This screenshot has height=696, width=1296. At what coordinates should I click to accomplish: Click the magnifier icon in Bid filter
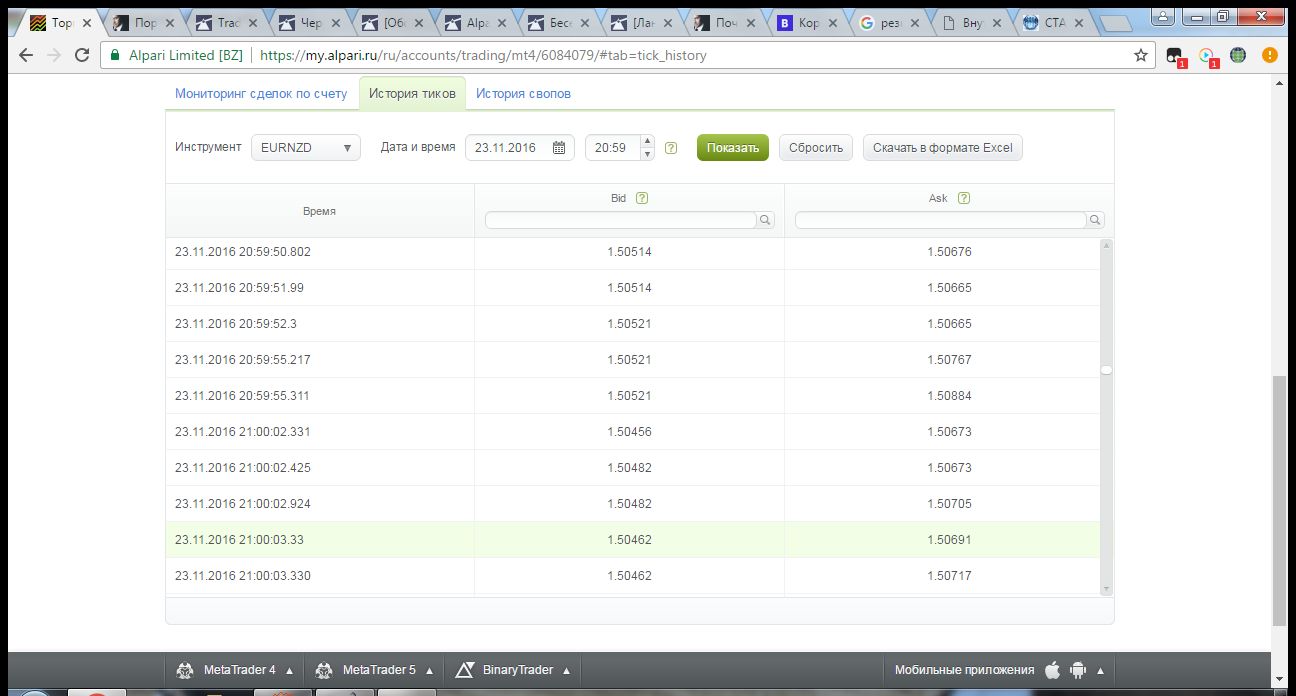click(x=765, y=220)
